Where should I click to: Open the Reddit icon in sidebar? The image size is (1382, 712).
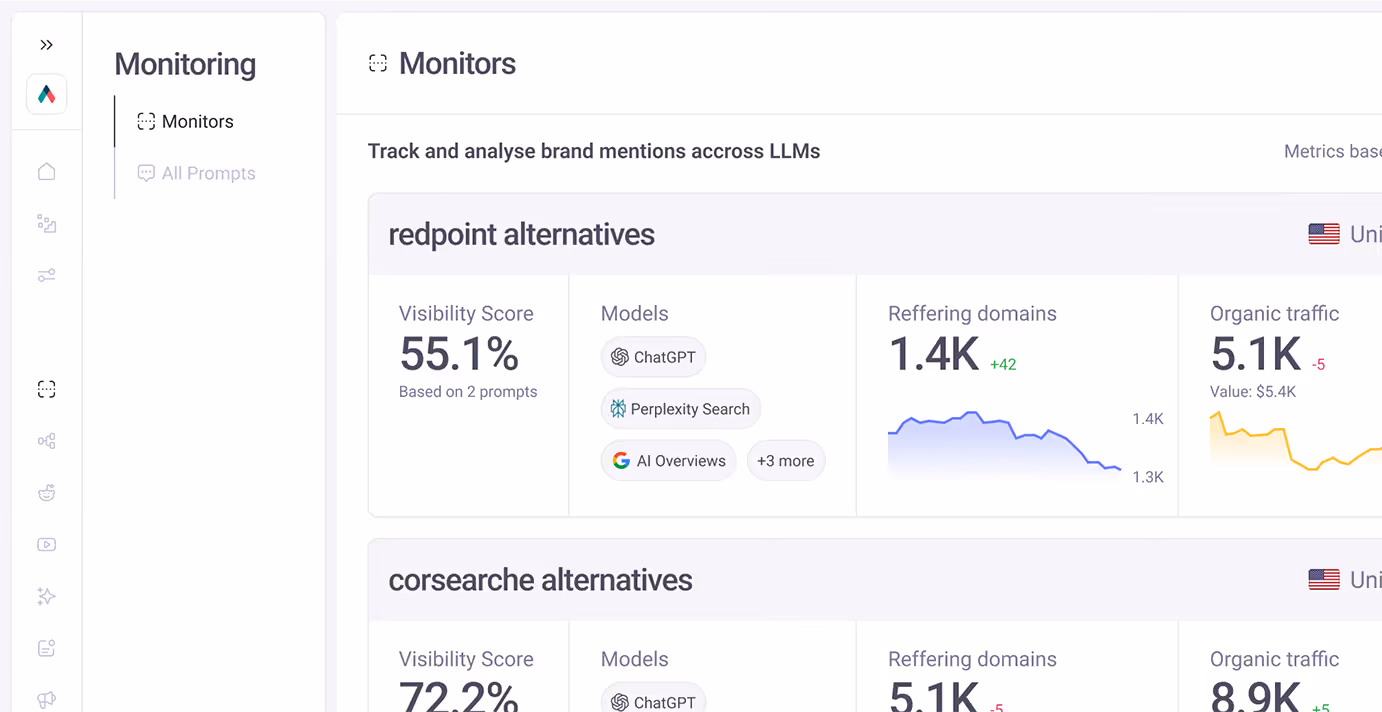pos(46,493)
